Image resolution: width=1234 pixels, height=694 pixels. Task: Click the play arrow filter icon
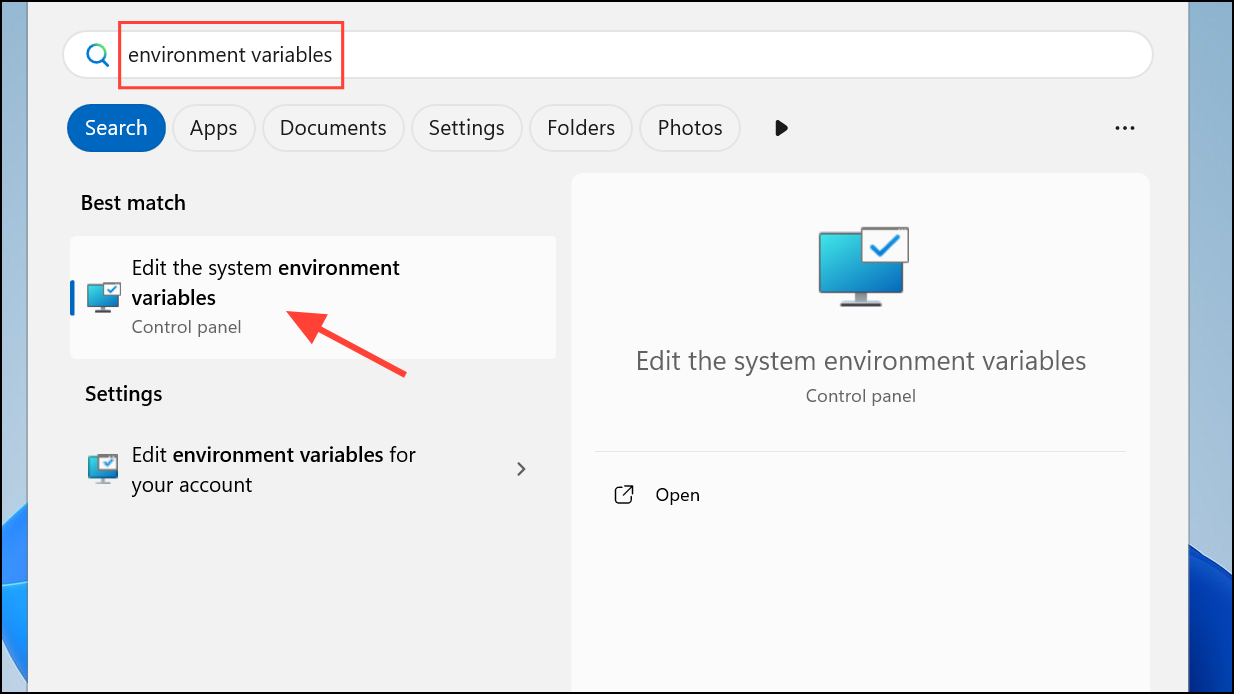[x=780, y=127]
